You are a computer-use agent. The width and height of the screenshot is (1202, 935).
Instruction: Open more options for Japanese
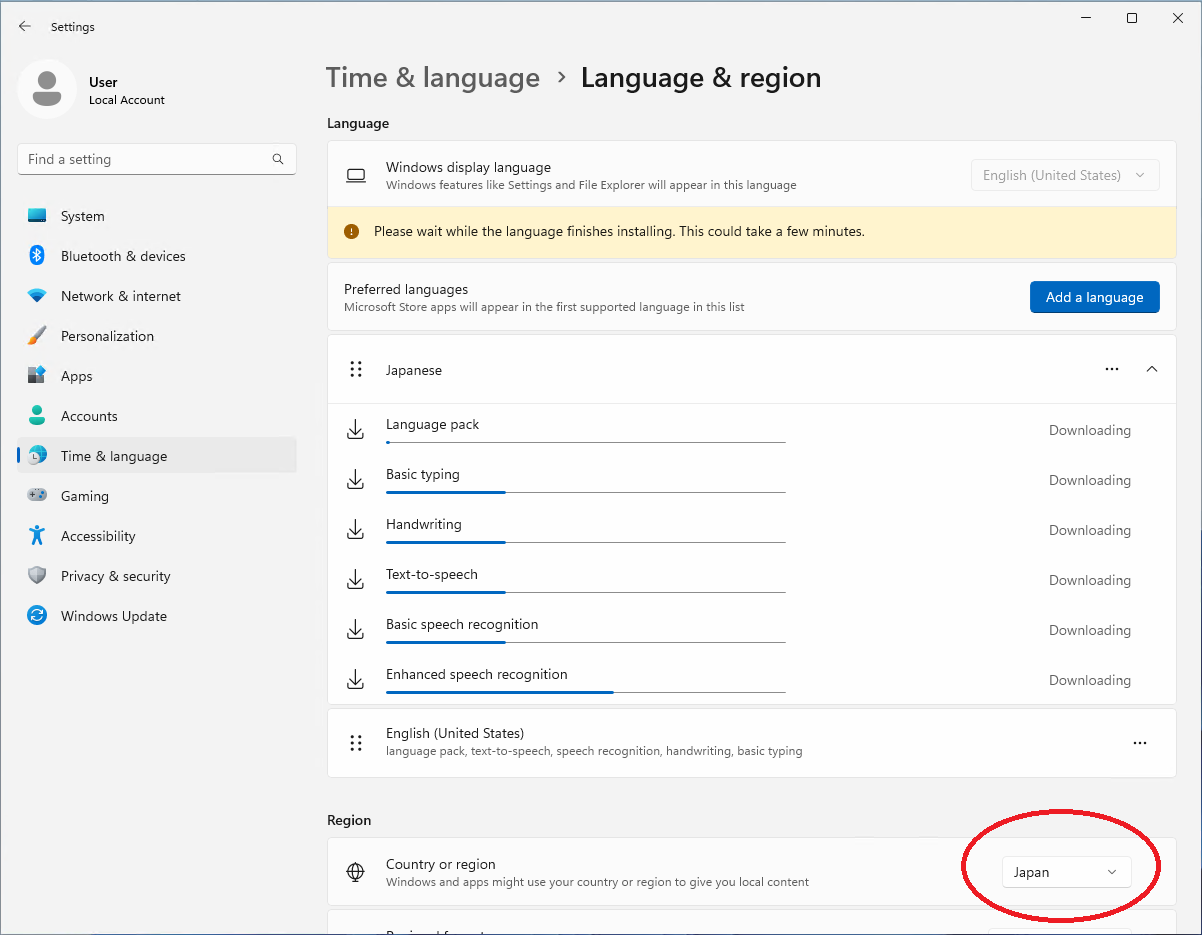click(x=1112, y=369)
